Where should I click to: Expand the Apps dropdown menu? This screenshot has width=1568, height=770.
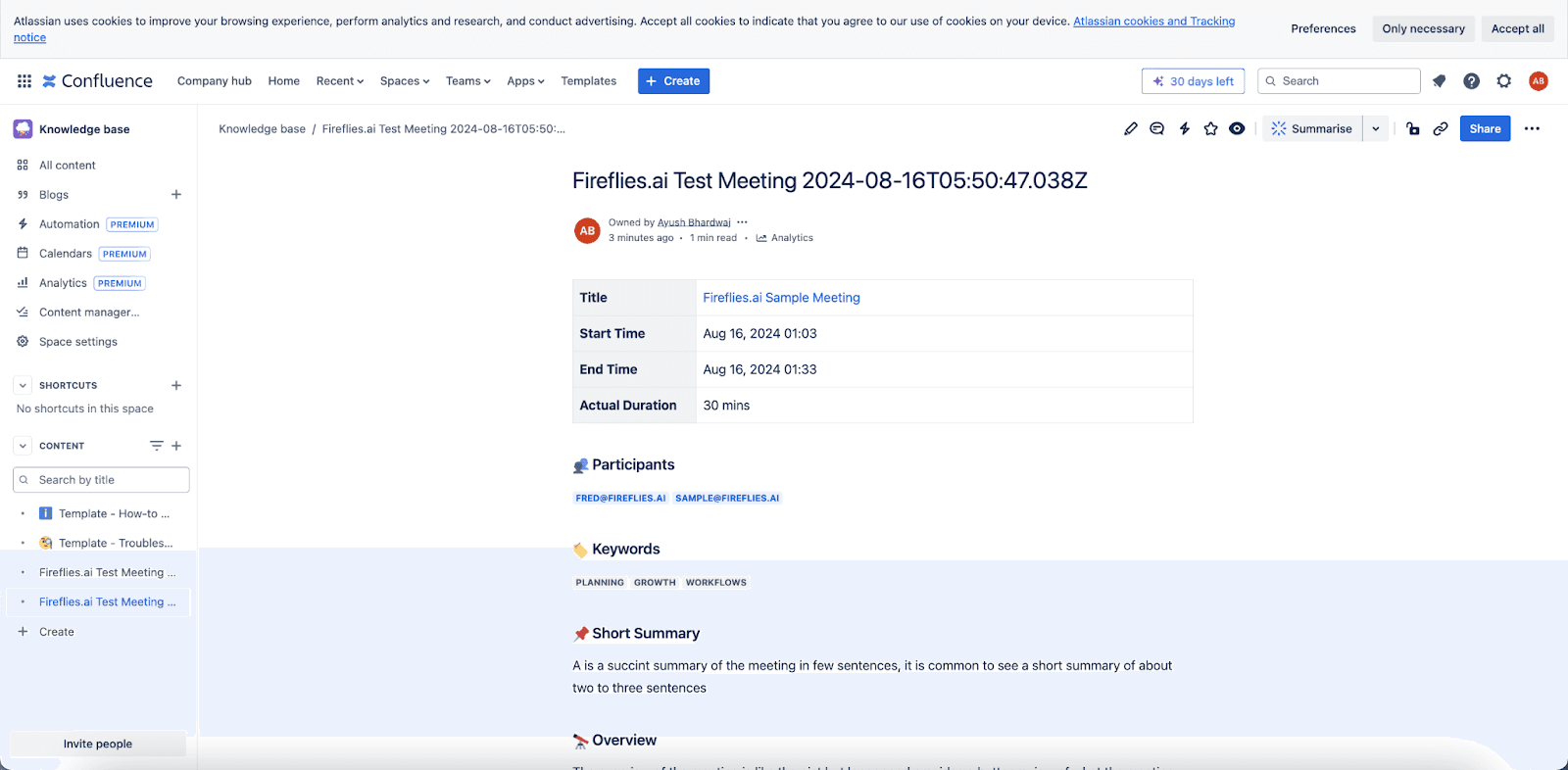pyautogui.click(x=525, y=81)
